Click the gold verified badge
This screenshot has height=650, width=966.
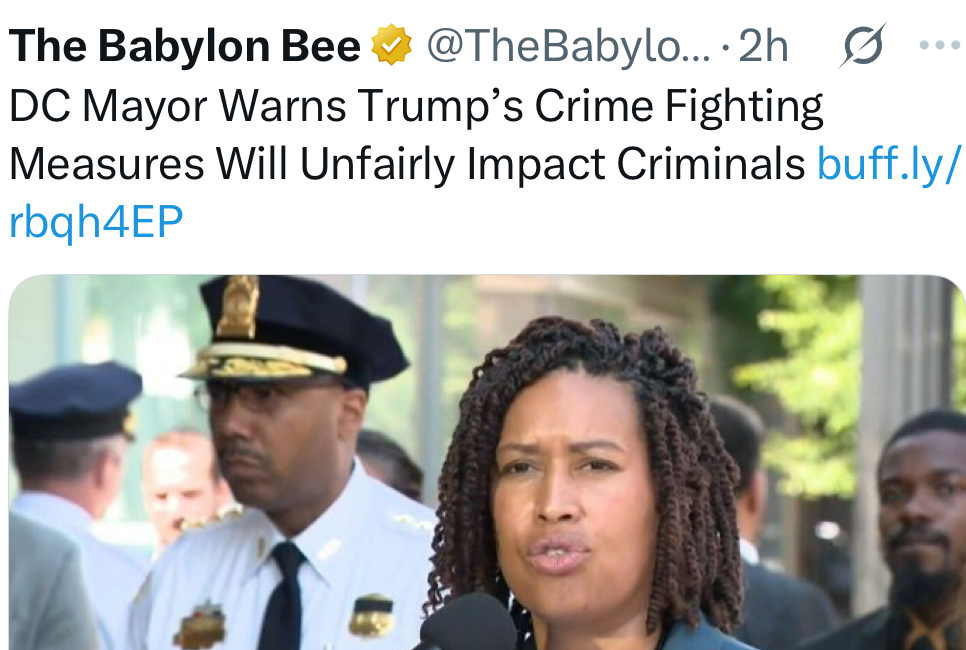point(391,46)
